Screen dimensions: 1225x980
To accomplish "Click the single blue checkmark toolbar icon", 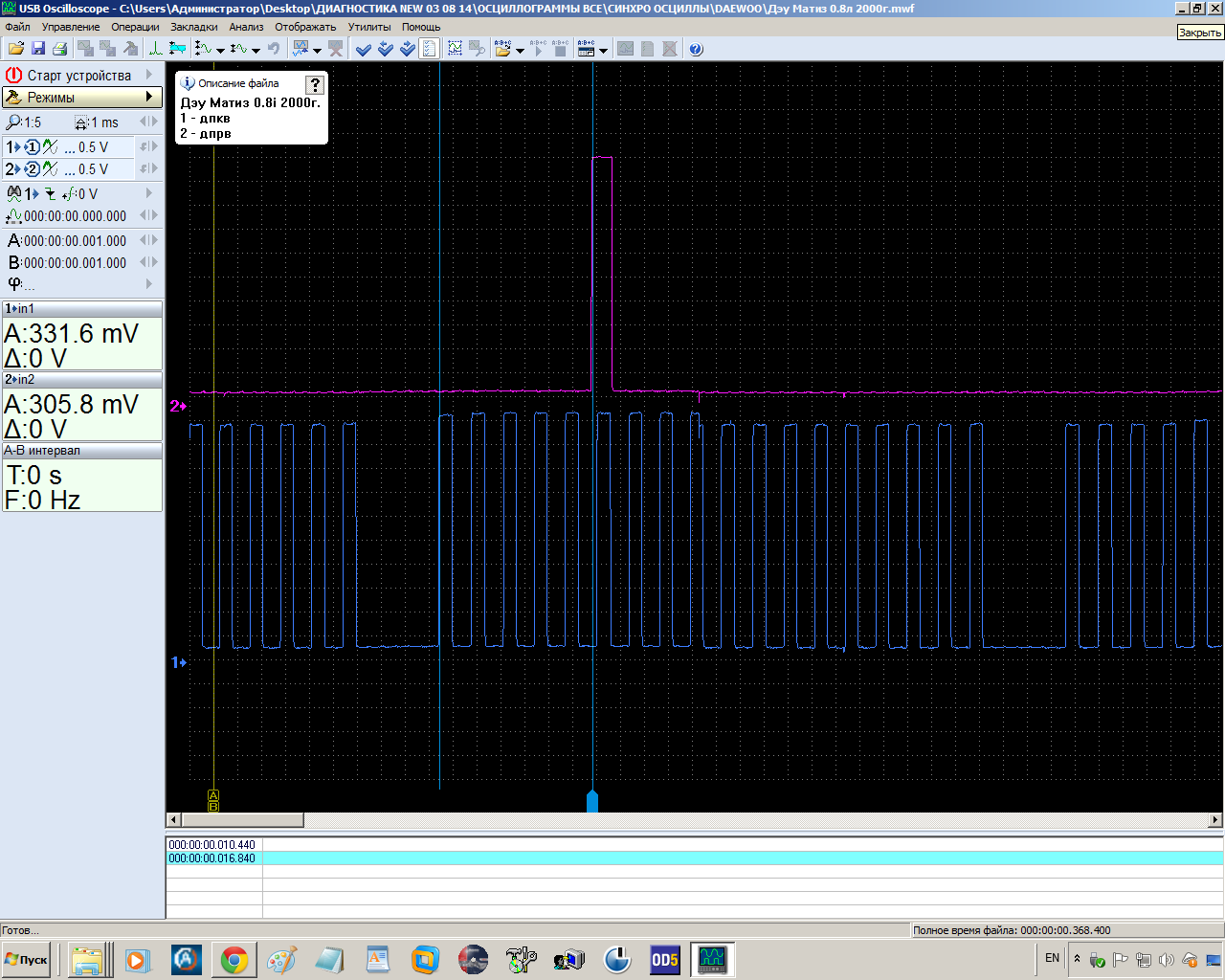I will [x=364, y=48].
